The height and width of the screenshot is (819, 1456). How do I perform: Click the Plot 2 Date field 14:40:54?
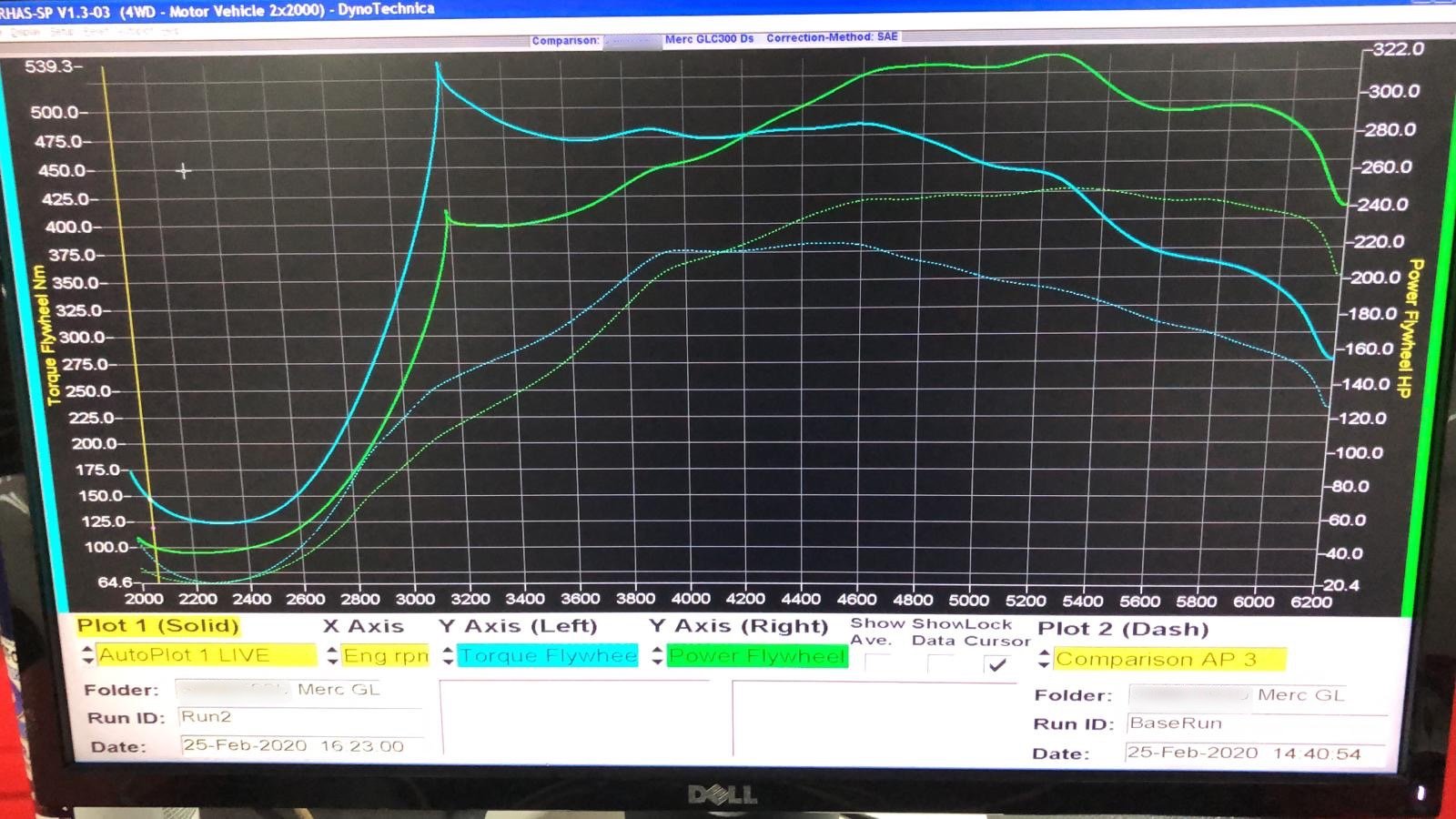[1255, 753]
